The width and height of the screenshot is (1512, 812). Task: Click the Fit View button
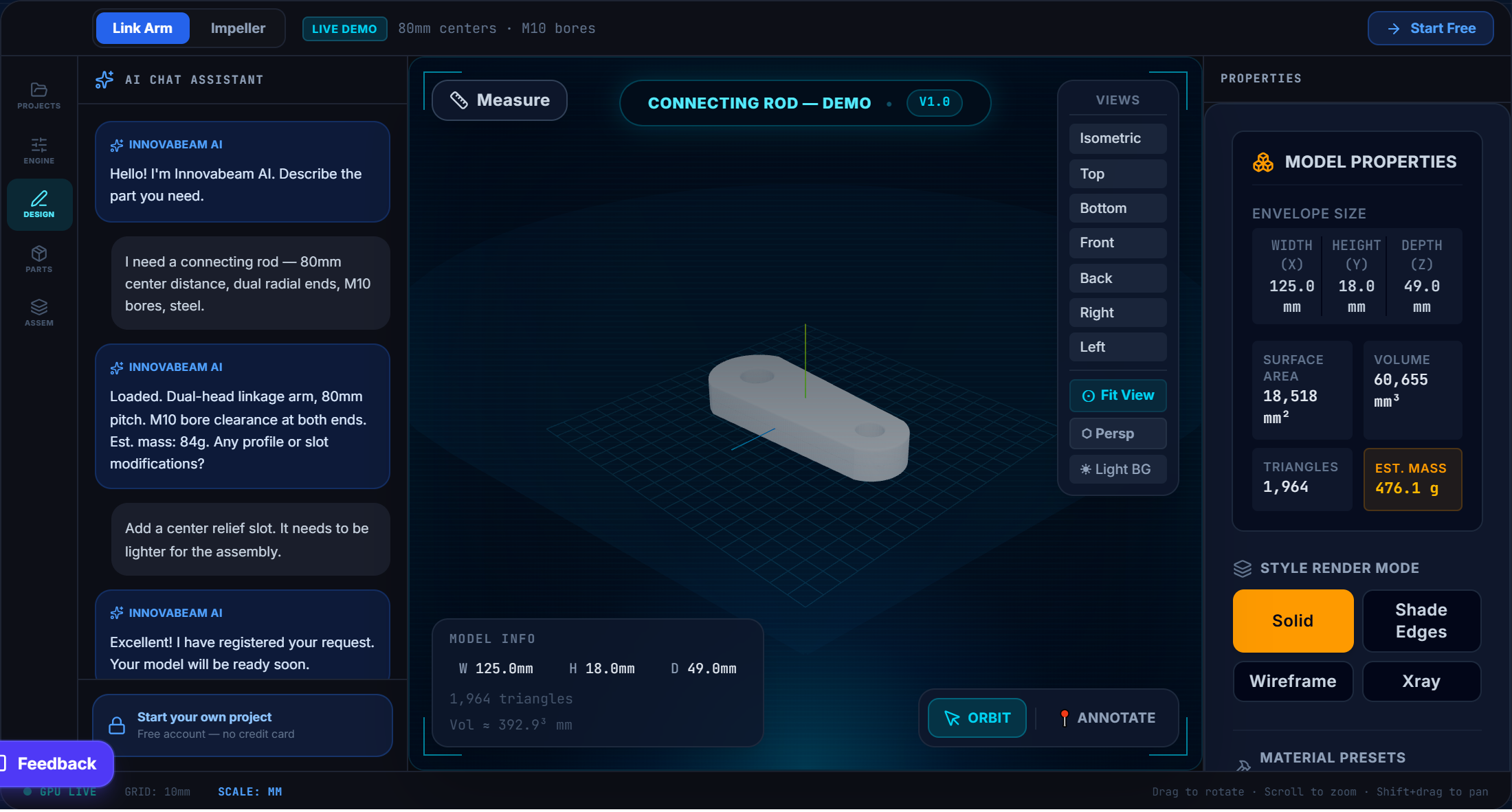1118,396
